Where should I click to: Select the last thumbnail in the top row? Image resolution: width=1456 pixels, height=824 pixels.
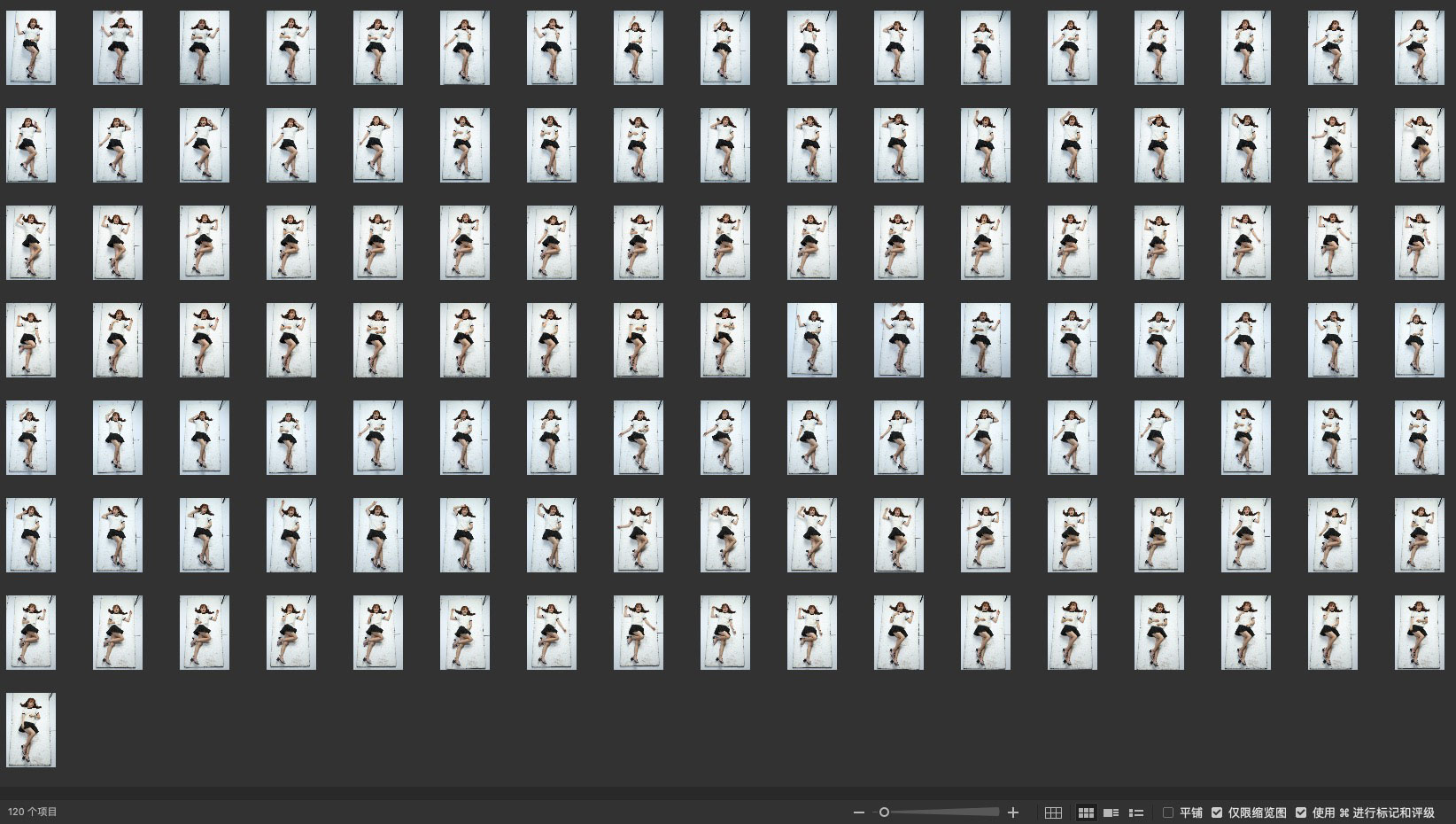[1419, 48]
